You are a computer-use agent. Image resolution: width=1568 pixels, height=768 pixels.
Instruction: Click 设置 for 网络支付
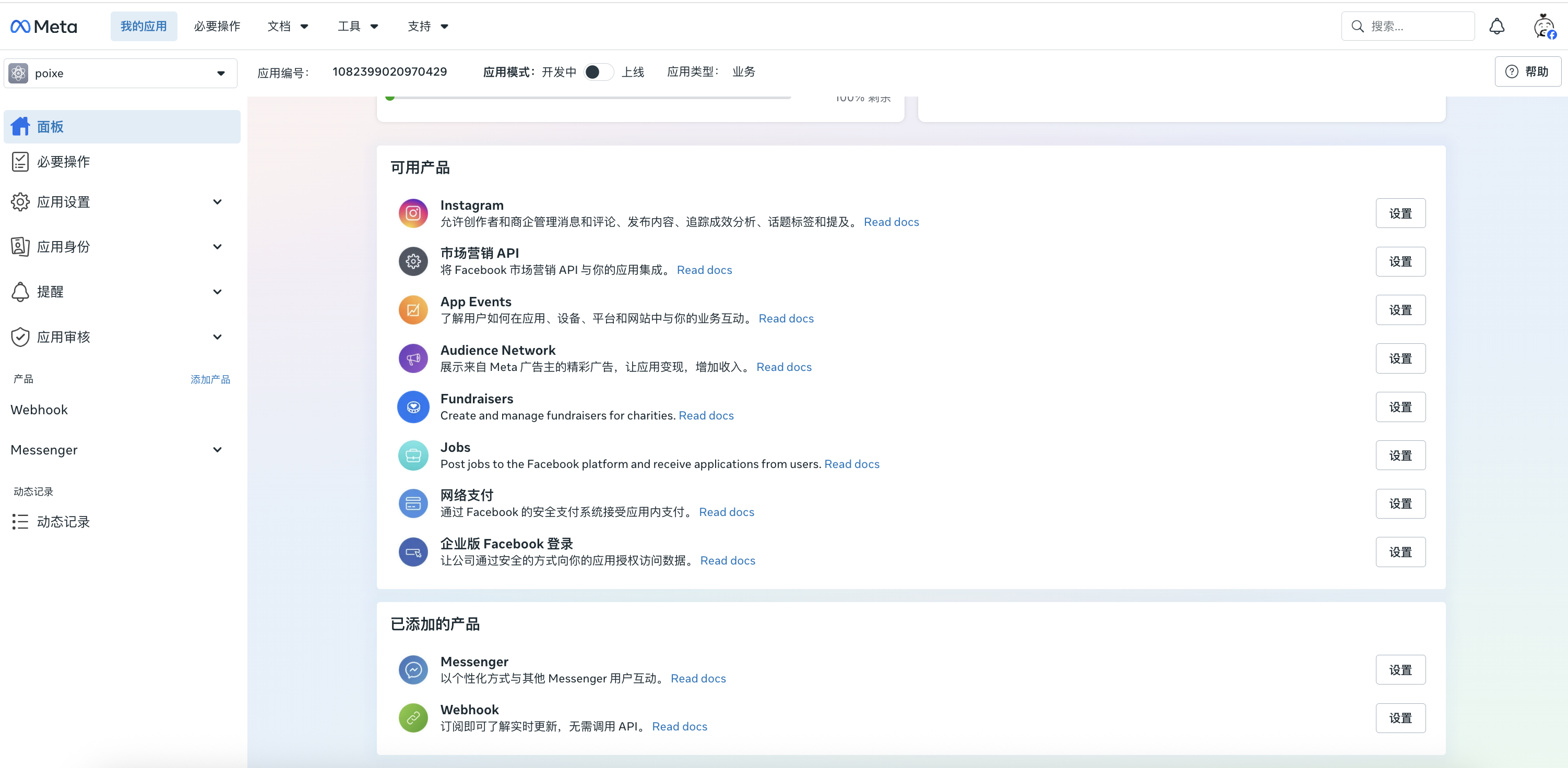[x=1400, y=503]
